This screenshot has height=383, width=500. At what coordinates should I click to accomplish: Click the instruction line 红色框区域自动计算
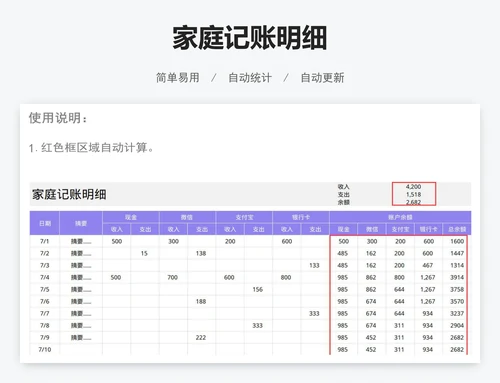coord(91,147)
